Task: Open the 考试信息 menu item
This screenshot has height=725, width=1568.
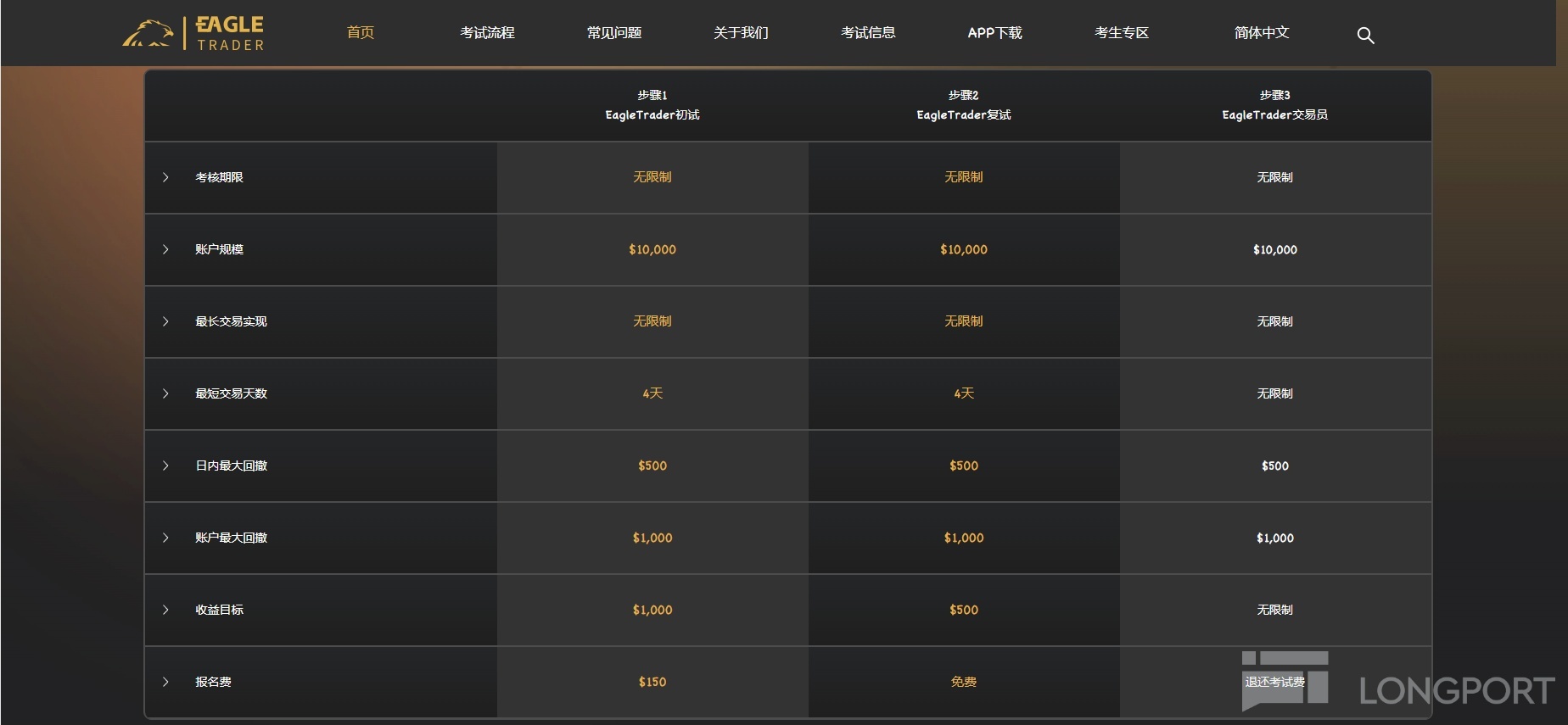Action: pos(868,32)
